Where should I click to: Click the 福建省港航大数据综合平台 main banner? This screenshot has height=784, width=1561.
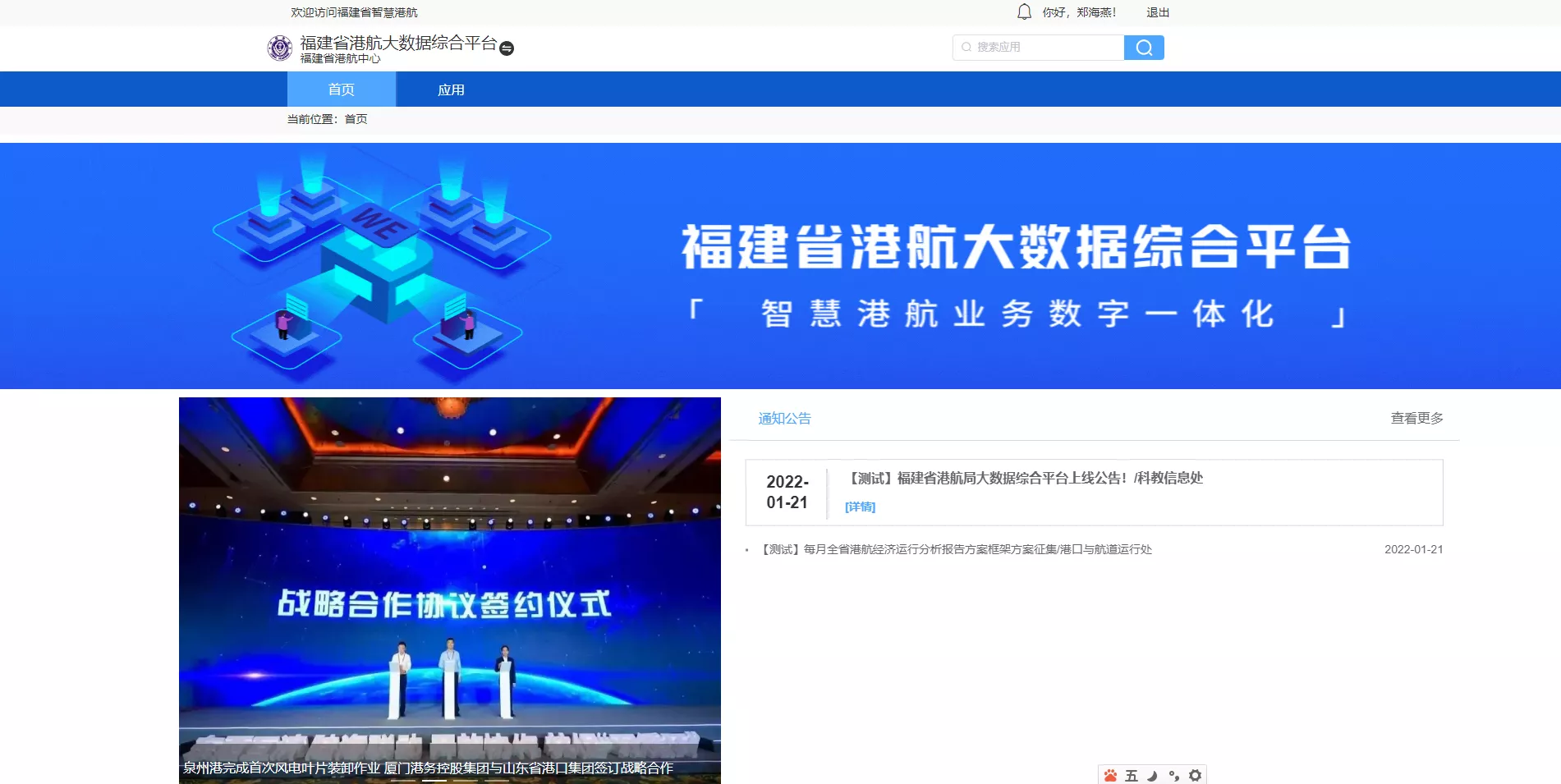pos(780,266)
